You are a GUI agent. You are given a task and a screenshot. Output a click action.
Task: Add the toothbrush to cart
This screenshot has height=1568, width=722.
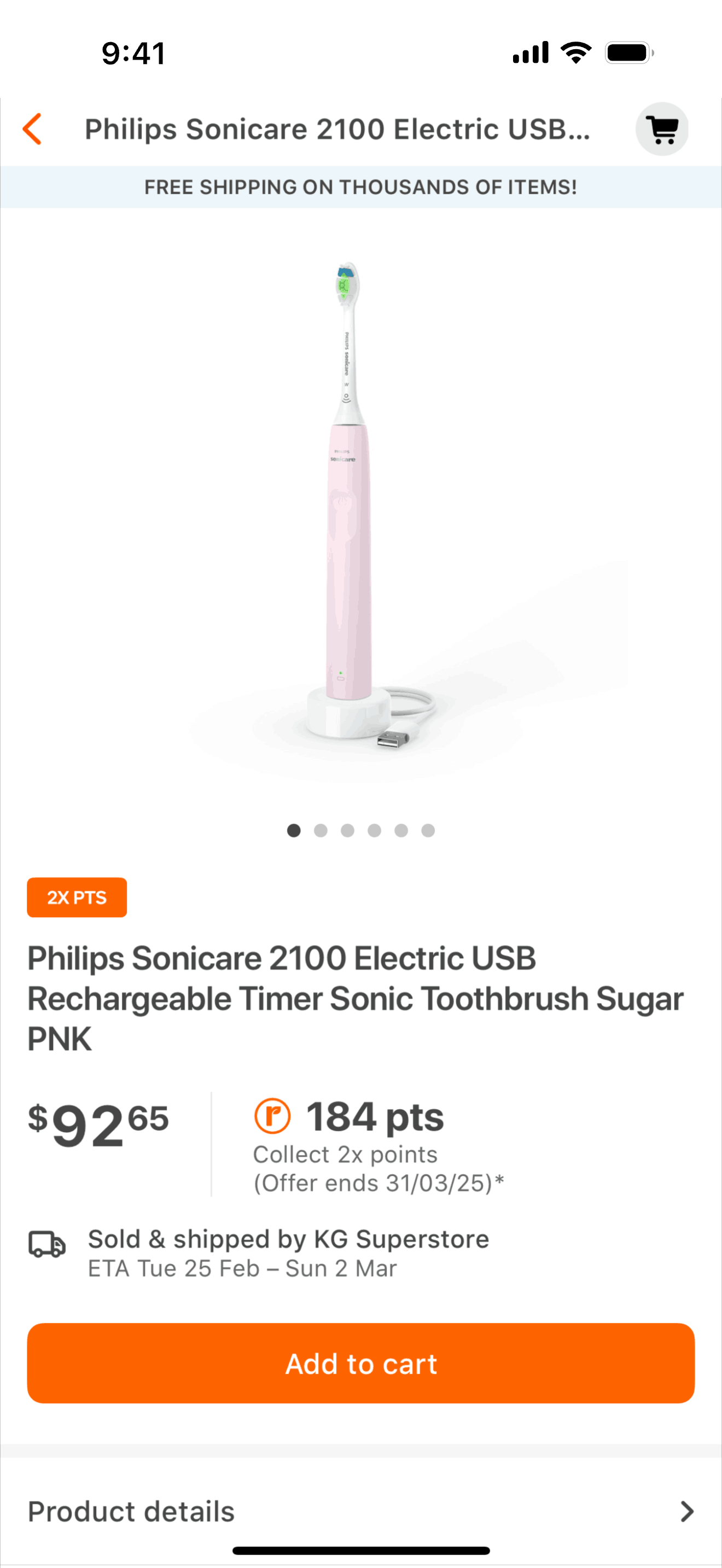coord(361,1363)
